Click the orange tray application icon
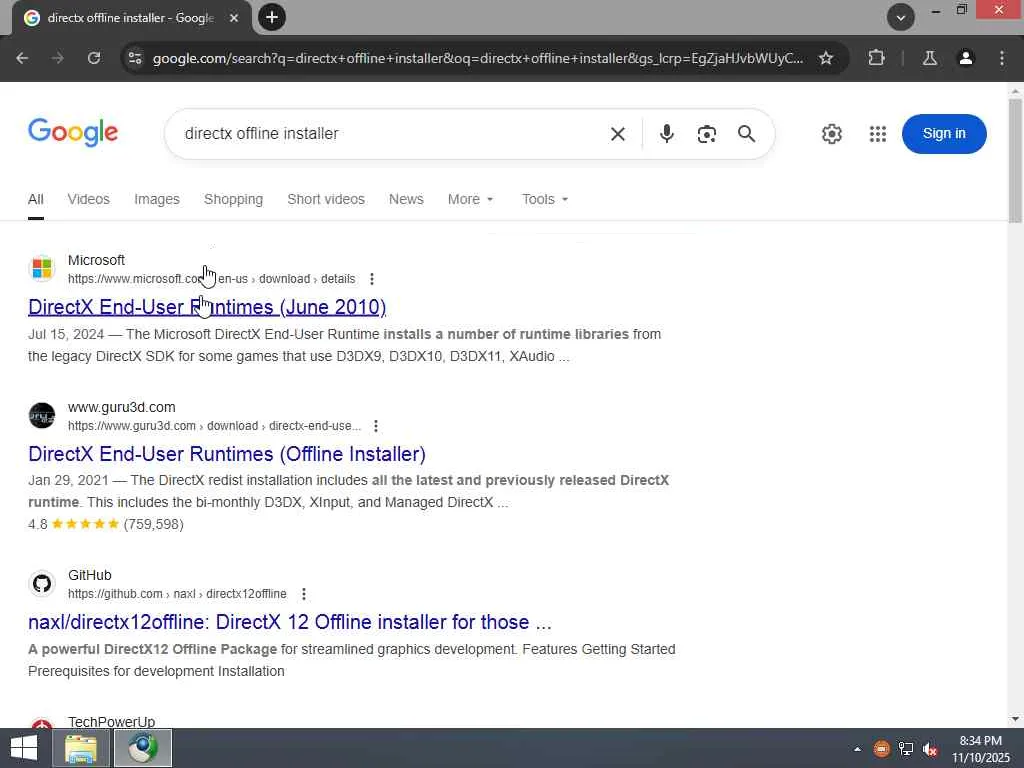The height and width of the screenshot is (768, 1024). [882, 748]
